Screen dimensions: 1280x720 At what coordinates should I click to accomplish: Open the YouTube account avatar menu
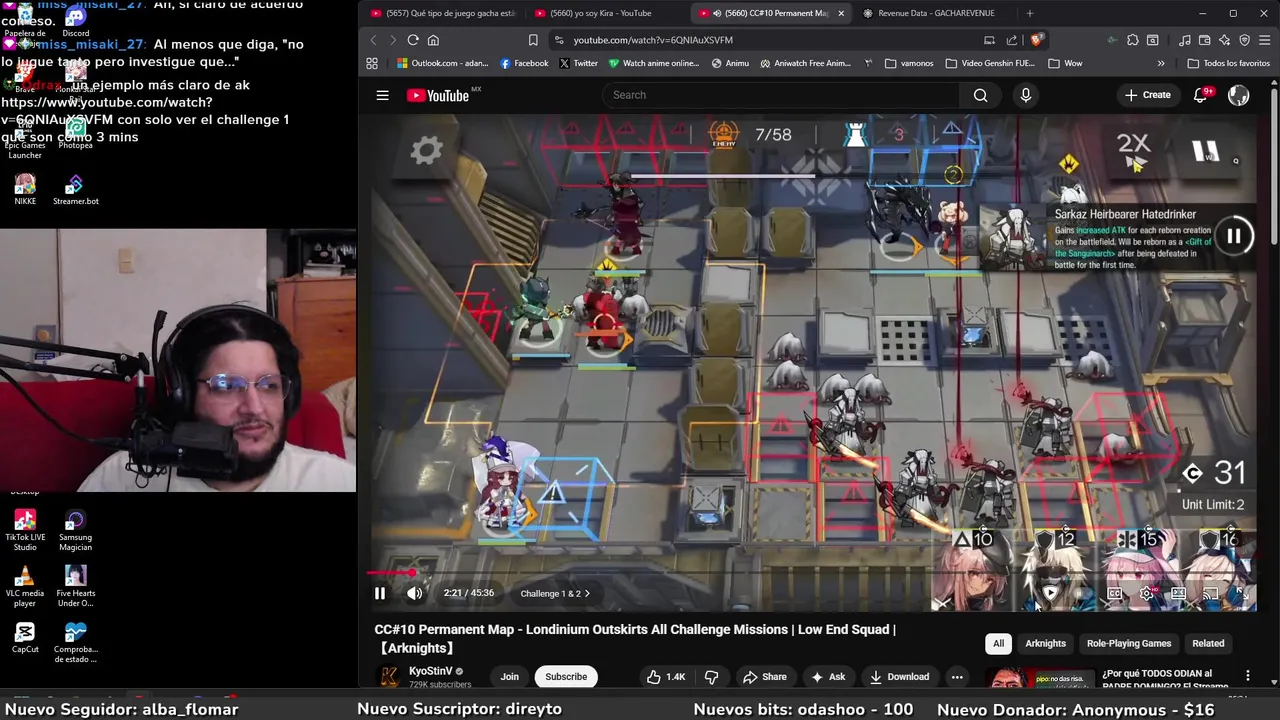tap(1238, 95)
